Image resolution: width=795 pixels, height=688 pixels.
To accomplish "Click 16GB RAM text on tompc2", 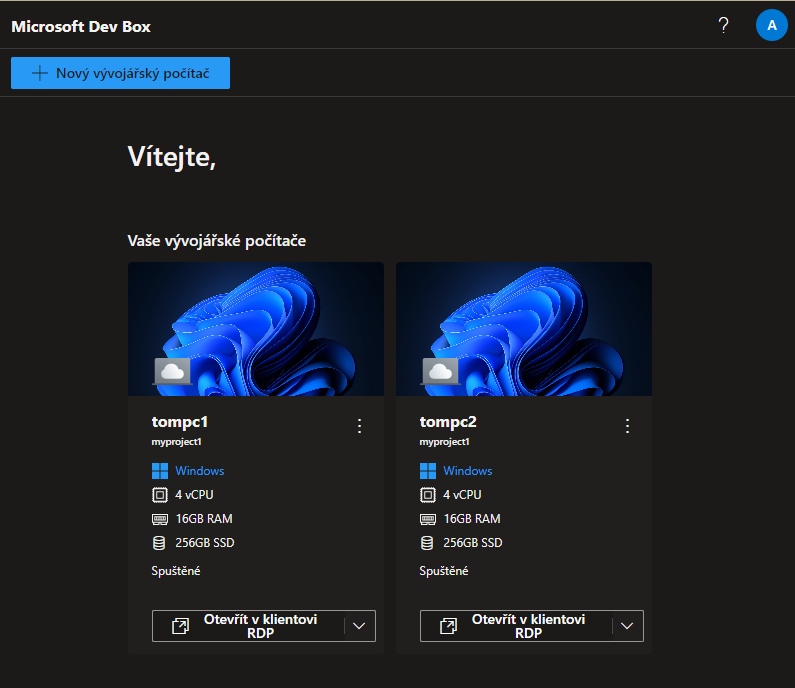I will point(472,519).
